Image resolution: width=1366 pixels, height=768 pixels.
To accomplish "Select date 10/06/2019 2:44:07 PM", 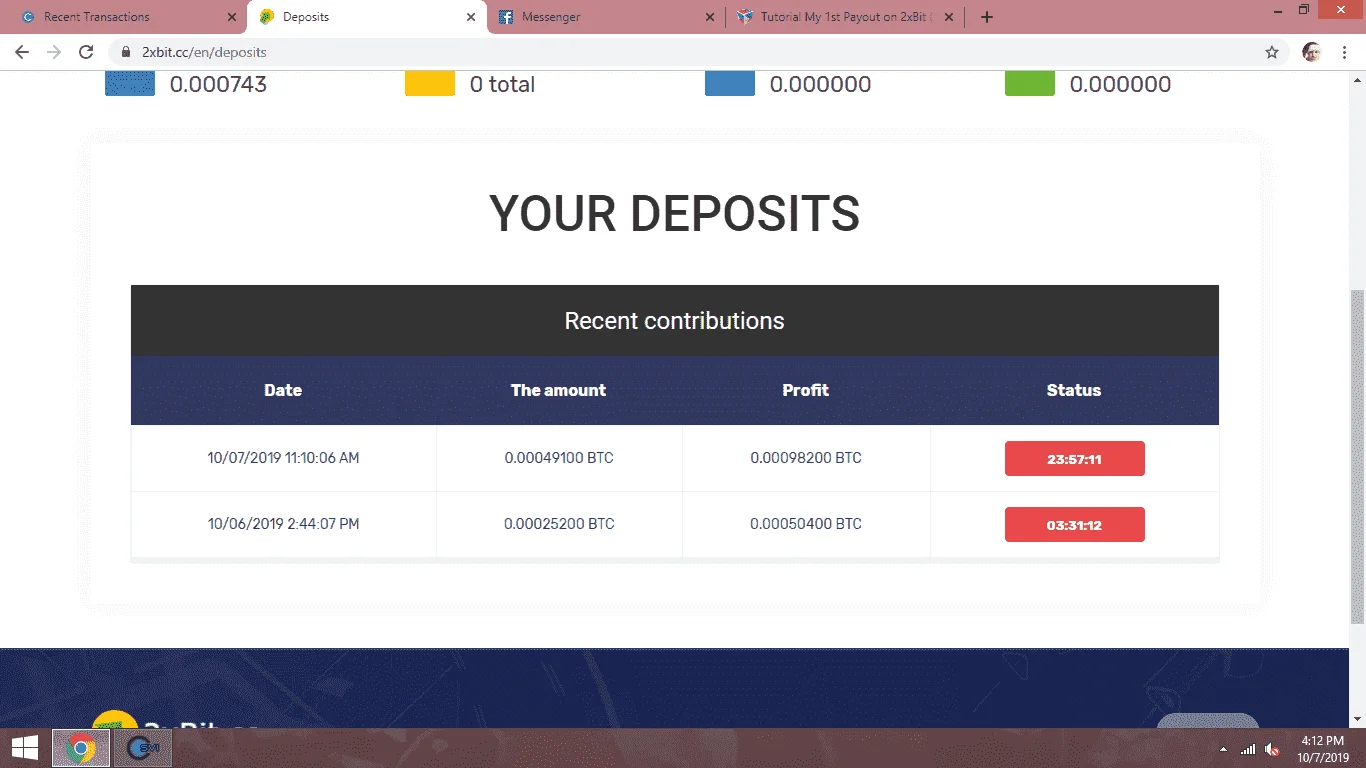I will coord(283,524).
